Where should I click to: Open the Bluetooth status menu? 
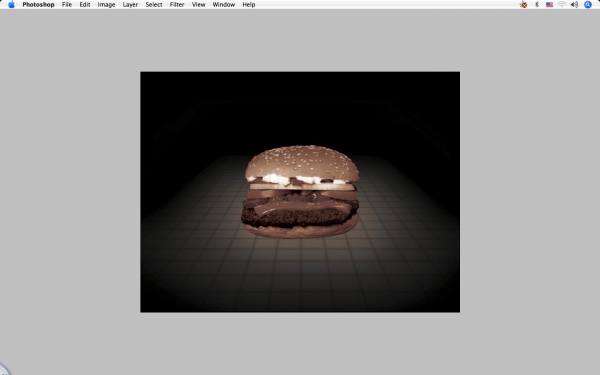pos(537,5)
